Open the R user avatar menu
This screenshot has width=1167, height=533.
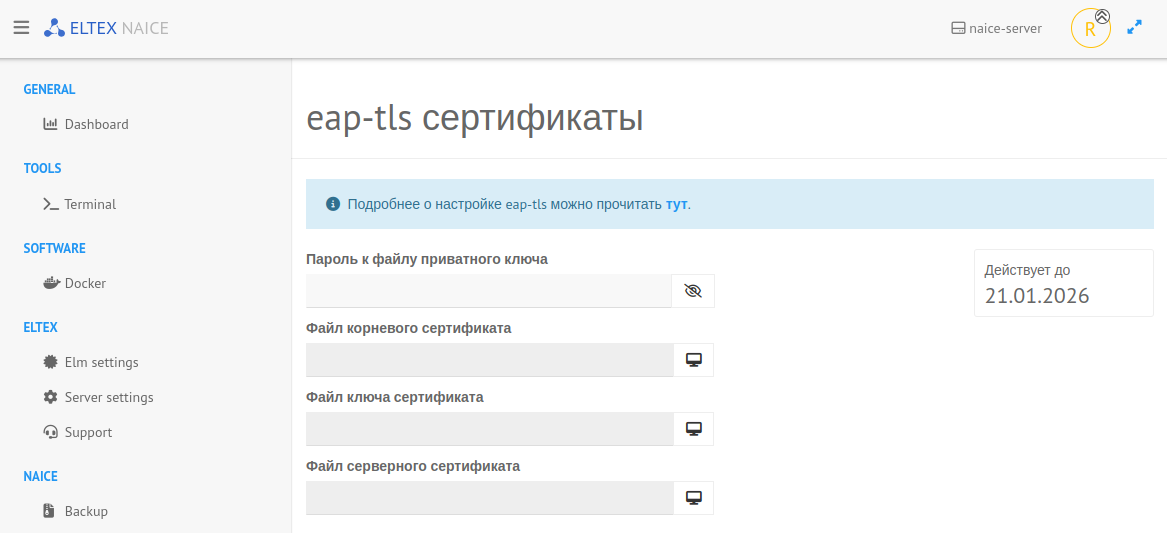click(x=1089, y=29)
